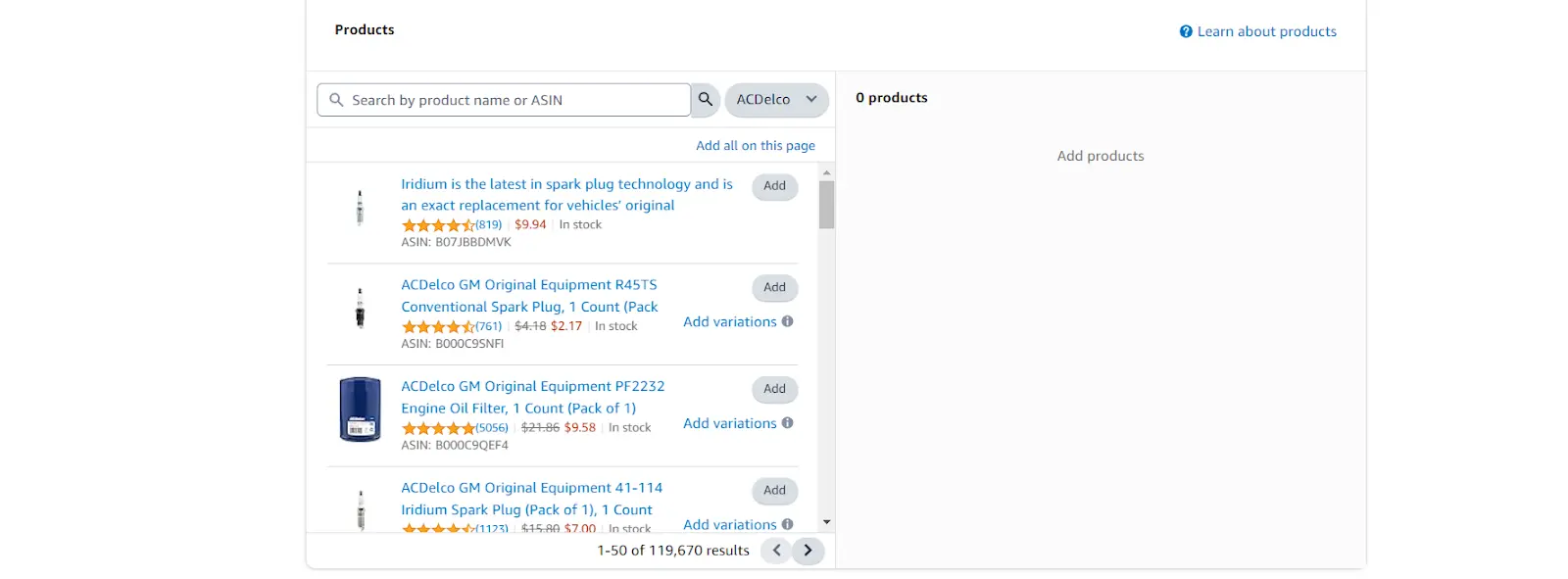Image resolution: width=1568 pixels, height=579 pixels.
Task: Click the $9.94 price text
Action: pos(530,224)
